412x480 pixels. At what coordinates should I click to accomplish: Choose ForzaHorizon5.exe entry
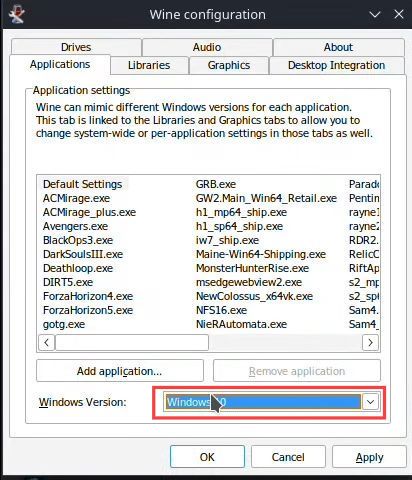88,310
